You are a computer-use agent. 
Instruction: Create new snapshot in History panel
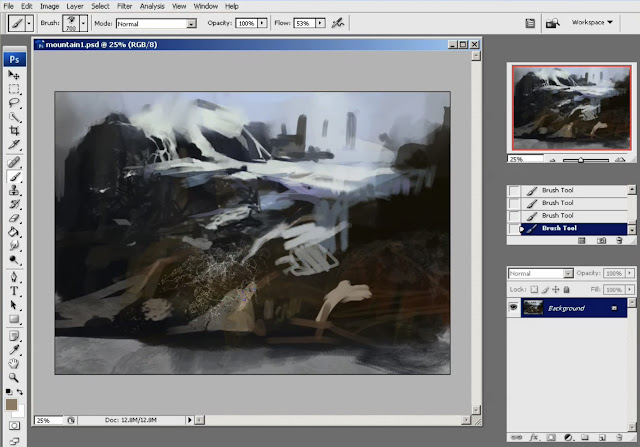[601, 241]
